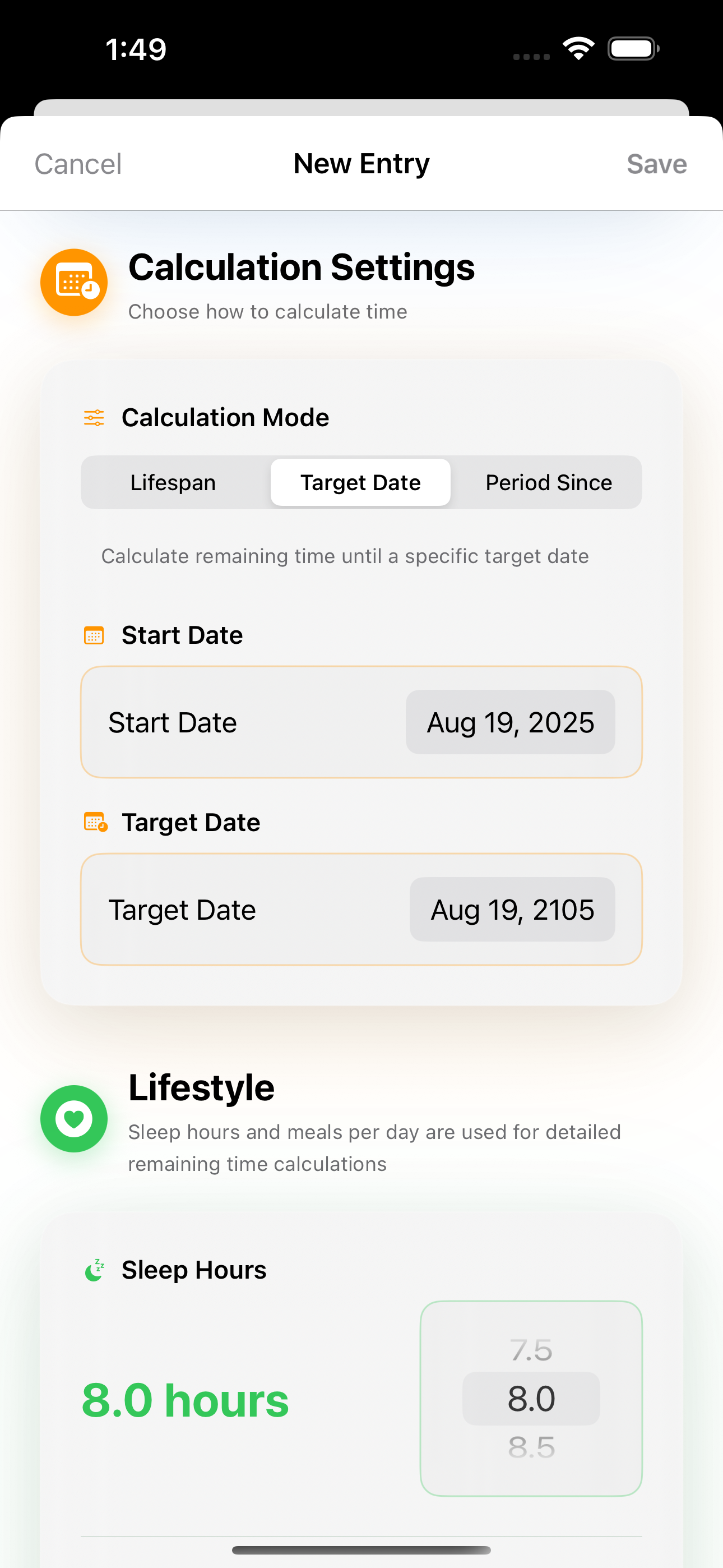
Task: Switch calculation mode to Period Since
Action: (548, 483)
